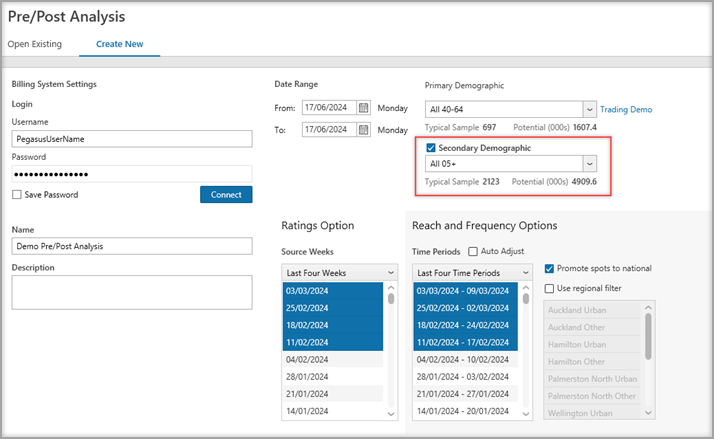Click into the Description text box
714x439 pixels.
point(132,292)
